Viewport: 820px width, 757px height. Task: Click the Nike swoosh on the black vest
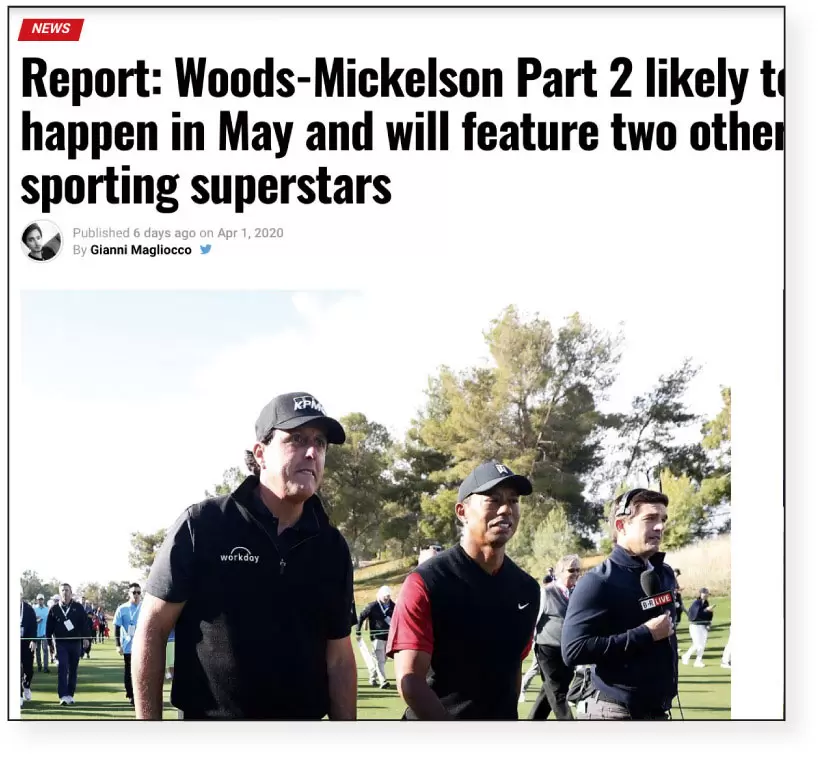[522, 605]
